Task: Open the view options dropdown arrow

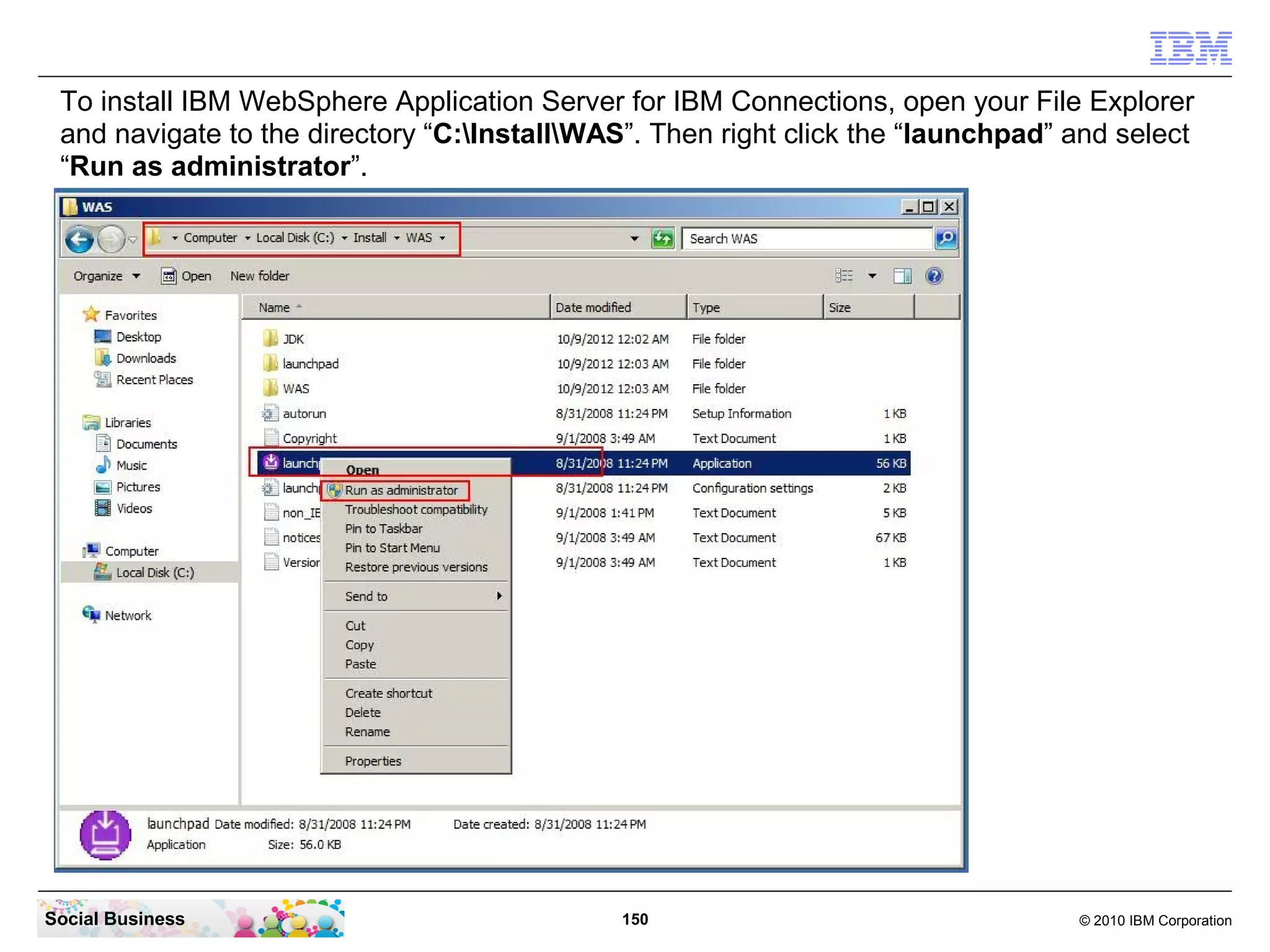Action: (x=872, y=276)
